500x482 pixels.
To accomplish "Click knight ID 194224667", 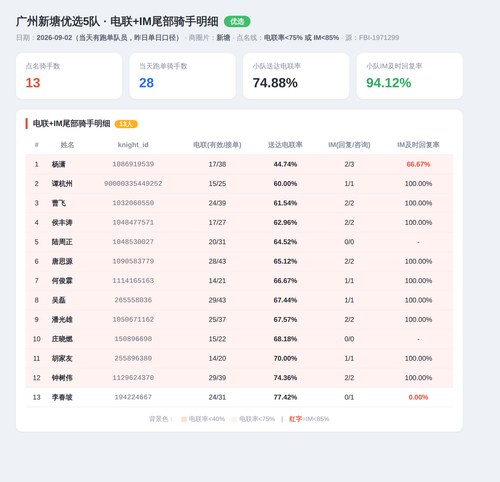I will 133,397.
